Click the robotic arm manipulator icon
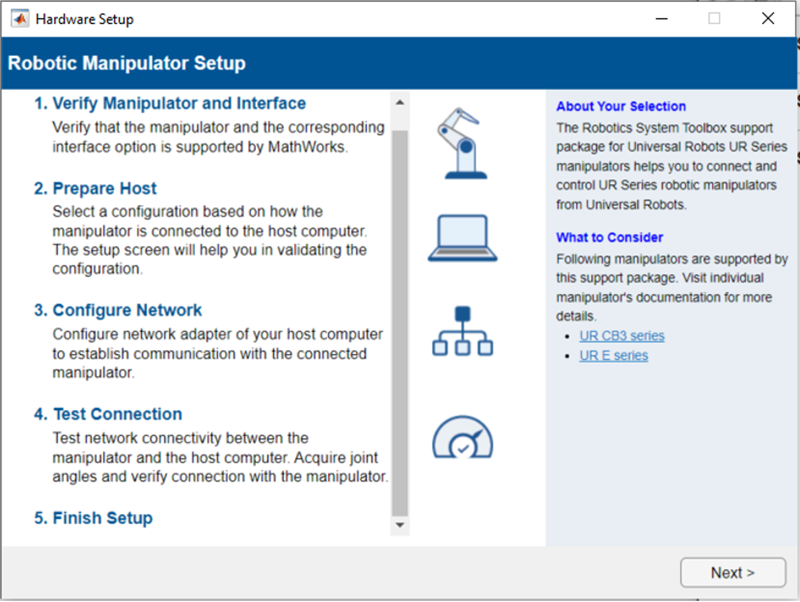Image resolution: width=800 pixels, height=602 pixels. point(462,140)
